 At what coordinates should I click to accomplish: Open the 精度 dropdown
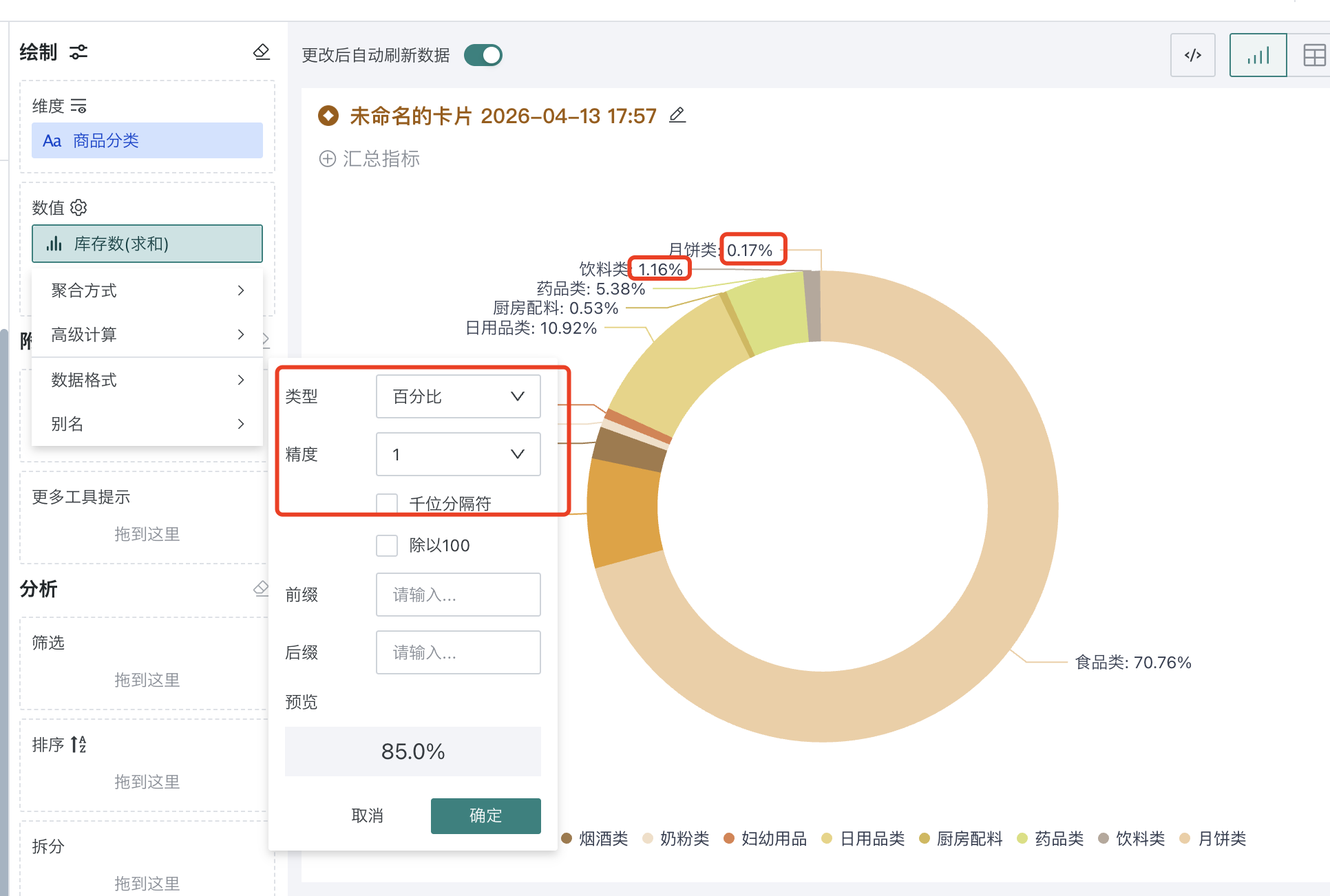458,454
